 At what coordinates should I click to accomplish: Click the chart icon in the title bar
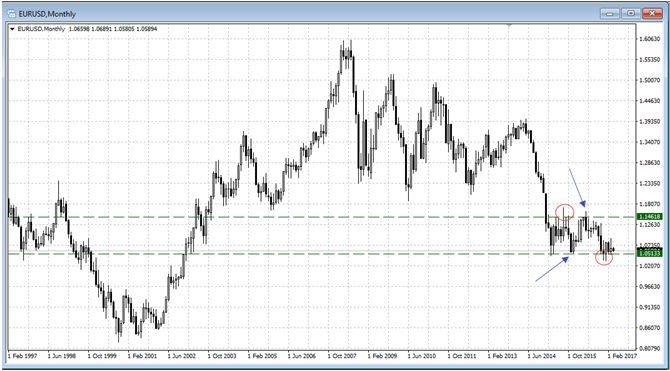12,14
